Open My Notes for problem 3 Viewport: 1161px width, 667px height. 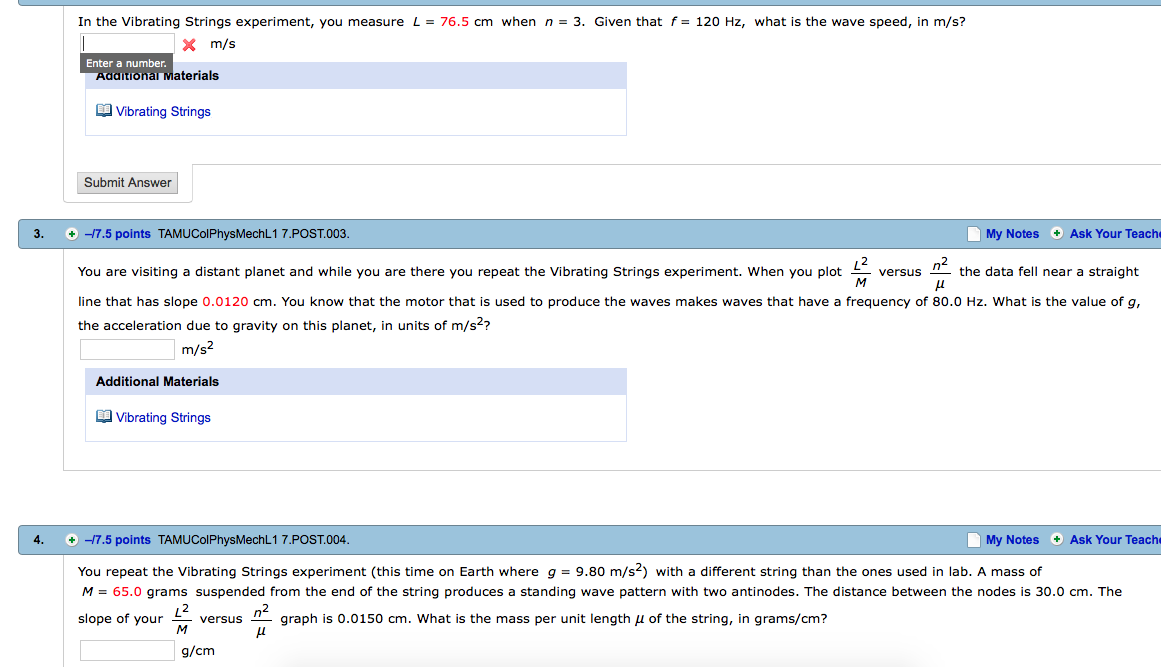point(1011,233)
